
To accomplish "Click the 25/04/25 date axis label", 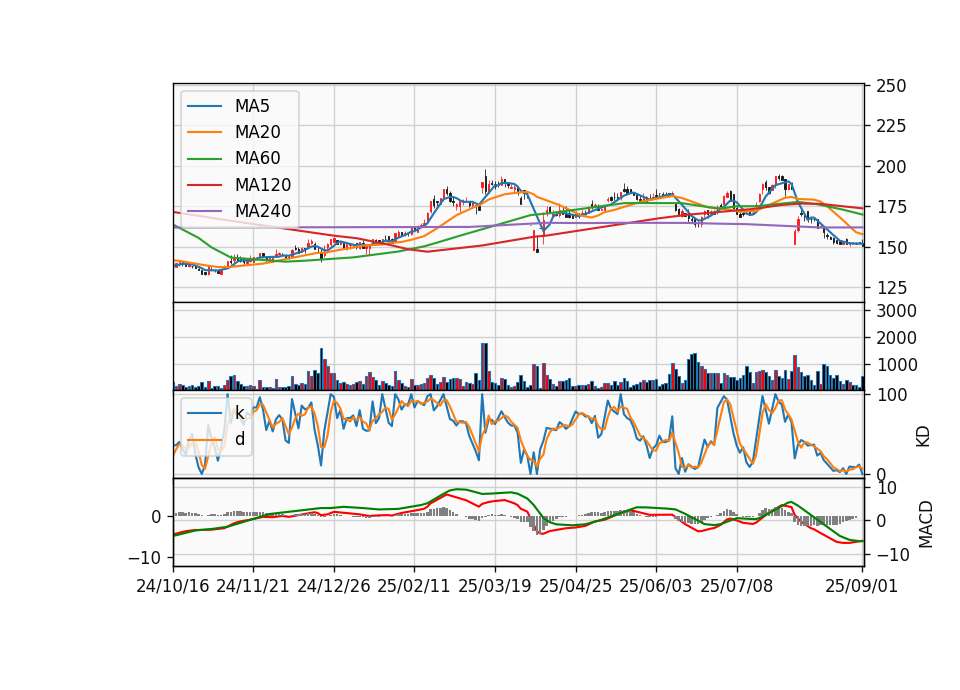I will click(x=576, y=586).
